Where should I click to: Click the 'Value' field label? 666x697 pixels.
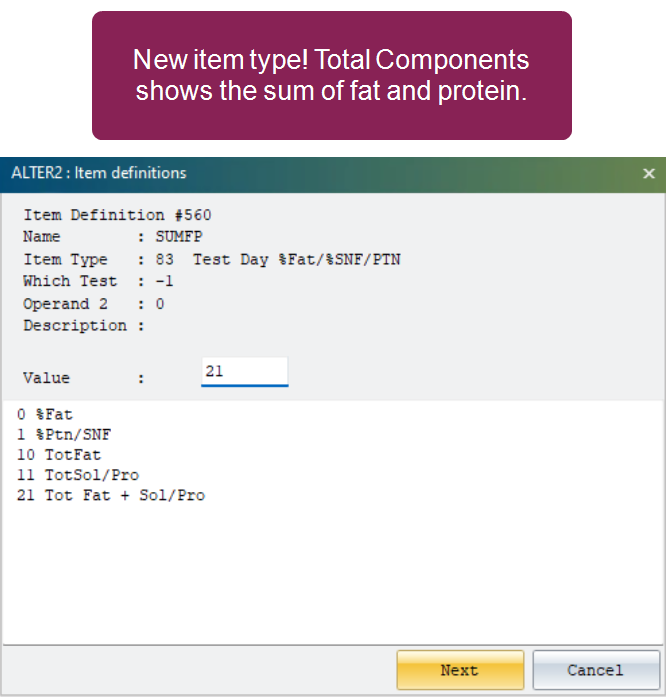[46, 378]
